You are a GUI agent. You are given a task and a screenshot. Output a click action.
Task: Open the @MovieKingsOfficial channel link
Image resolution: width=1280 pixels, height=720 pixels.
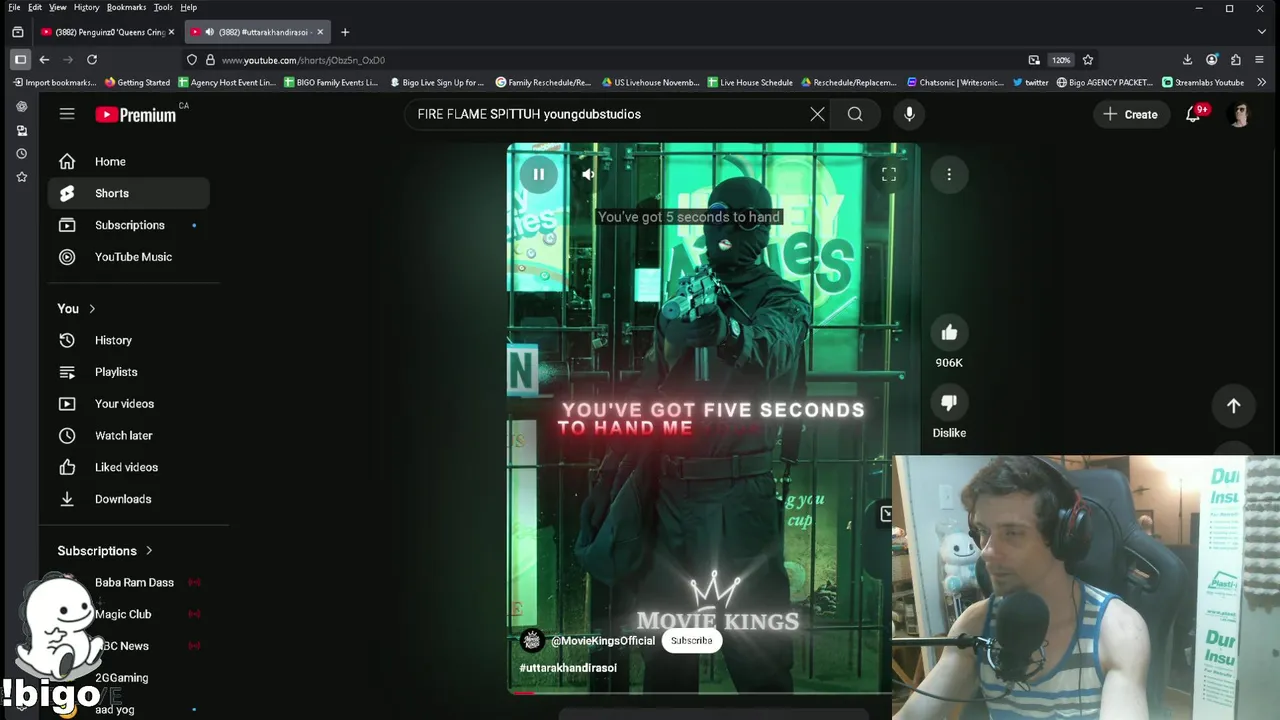click(603, 640)
